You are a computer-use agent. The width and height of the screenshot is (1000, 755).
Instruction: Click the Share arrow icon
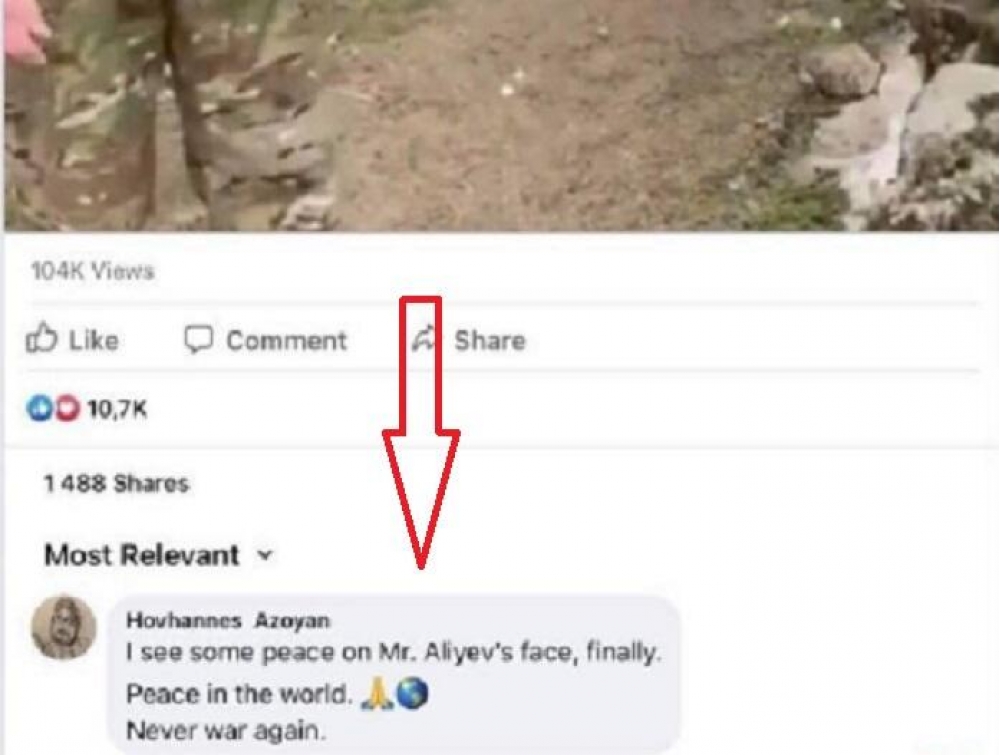(426, 340)
